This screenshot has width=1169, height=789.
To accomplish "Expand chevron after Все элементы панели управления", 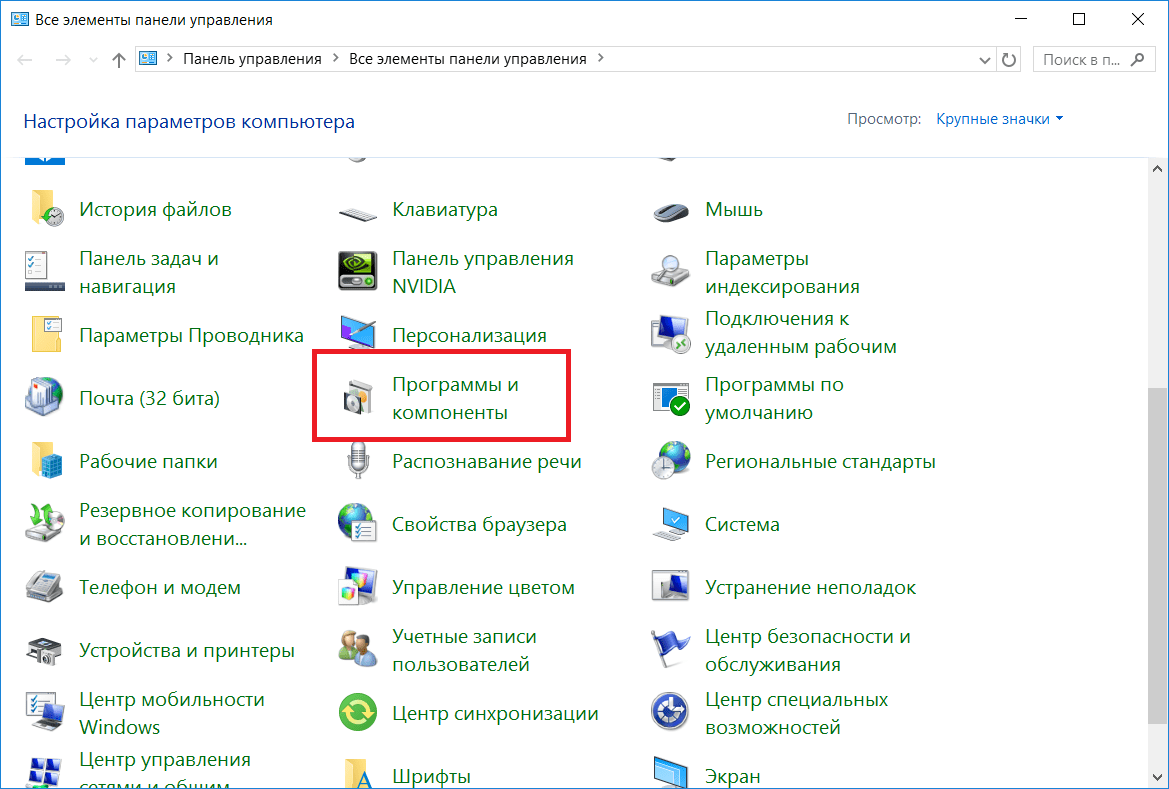I will tap(600, 59).
